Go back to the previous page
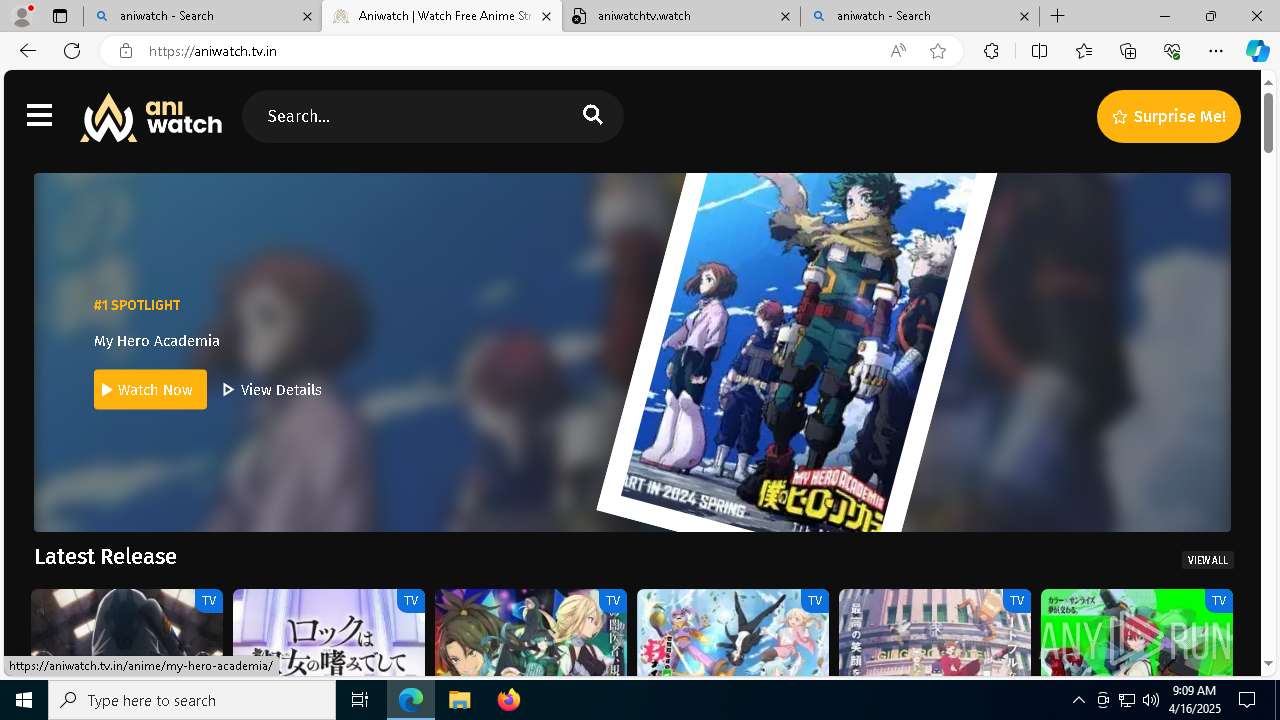This screenshot has width=1280, height=720. pos(28,51)
